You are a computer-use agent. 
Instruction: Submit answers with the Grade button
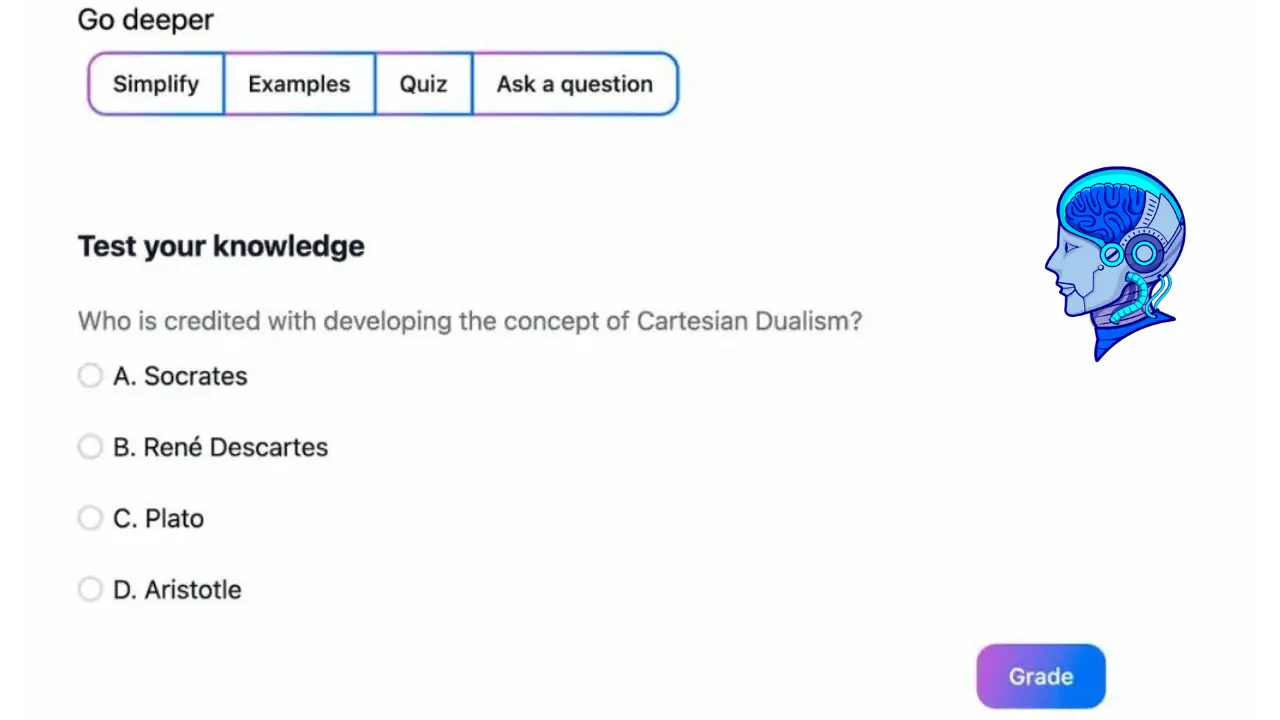pyautogui.click(x=1041, y=676)
